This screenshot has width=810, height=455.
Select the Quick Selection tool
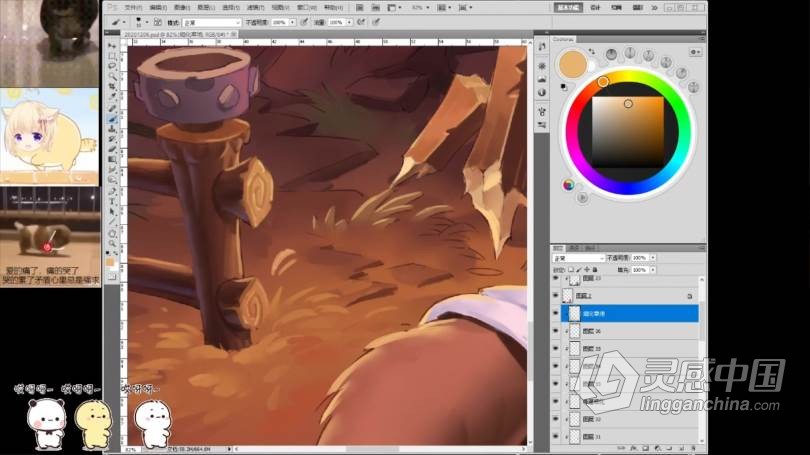click(112, 76)
